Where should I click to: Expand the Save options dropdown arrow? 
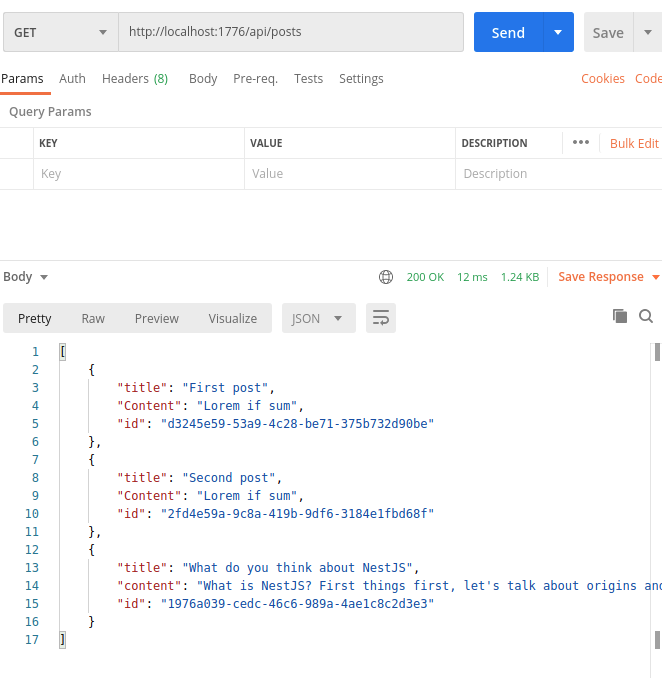pyautogui.click(x=648, y=32)
